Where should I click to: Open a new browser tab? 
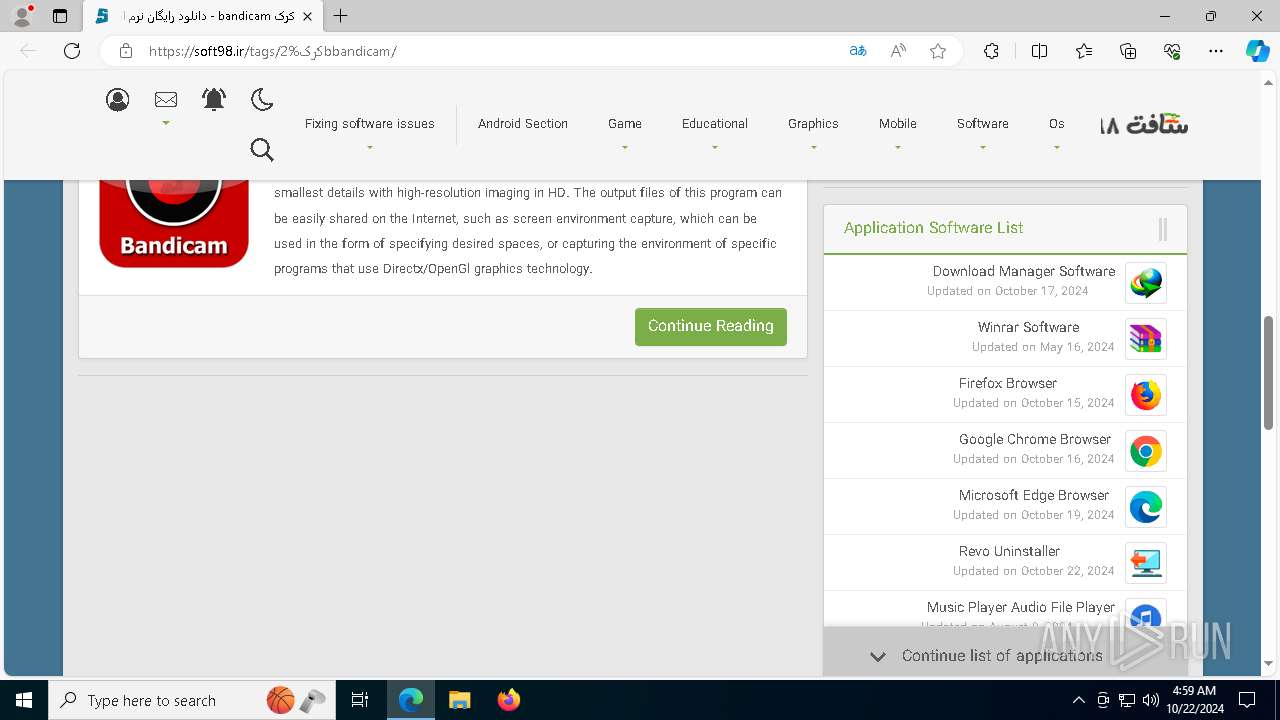[341, 16]
